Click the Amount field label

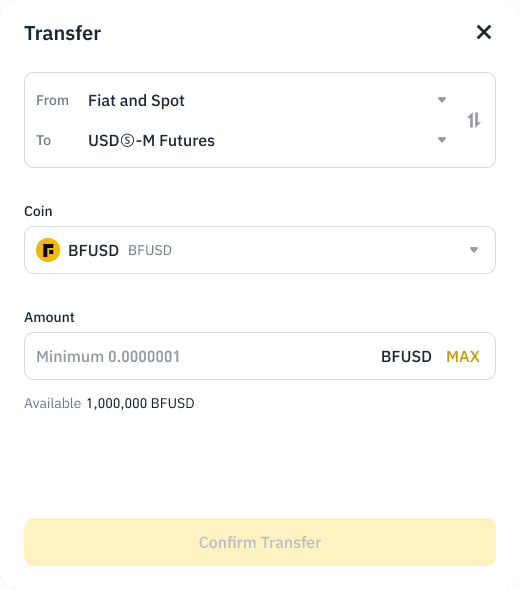pos(49,317)
